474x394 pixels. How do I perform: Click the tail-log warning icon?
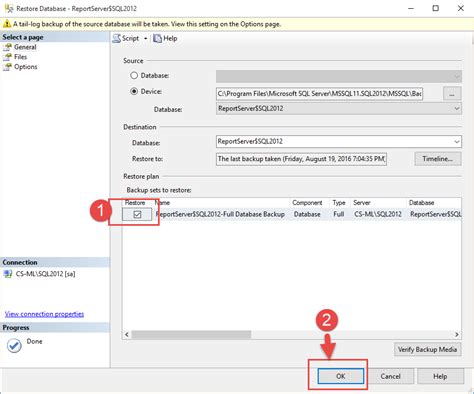coord(7,24)
